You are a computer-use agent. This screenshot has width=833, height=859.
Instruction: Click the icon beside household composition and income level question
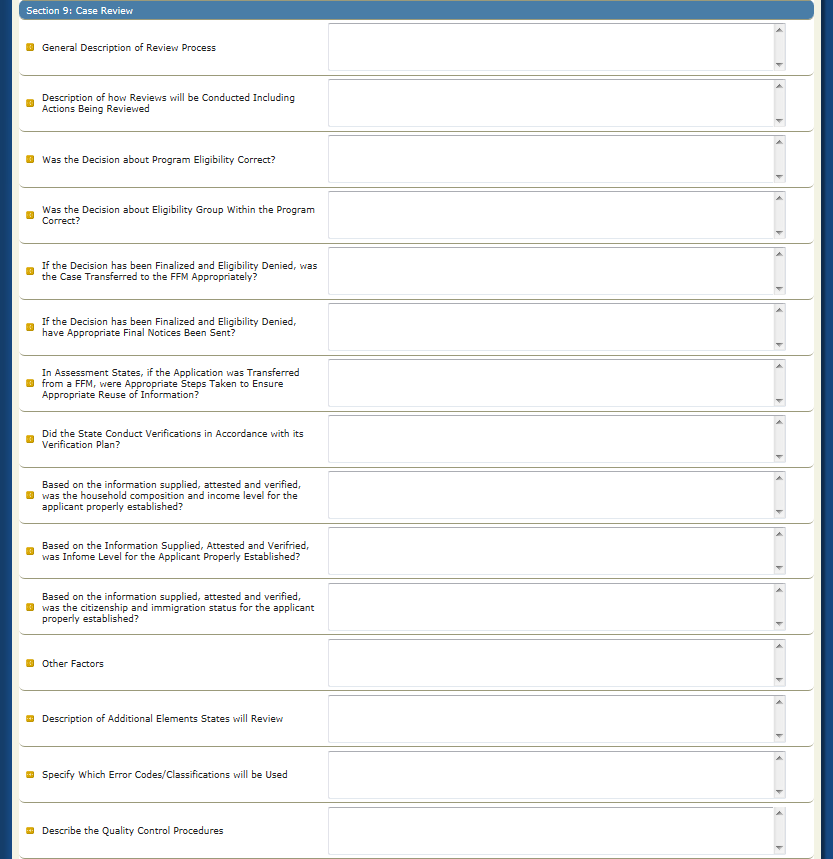[x=30, y=495]
